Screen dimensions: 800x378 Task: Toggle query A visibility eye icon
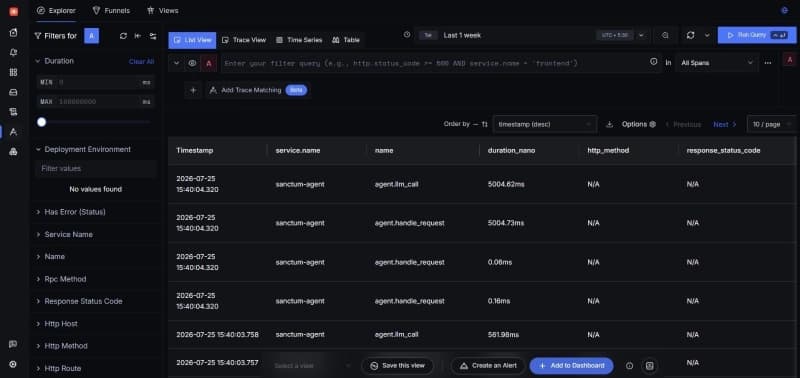192,63
